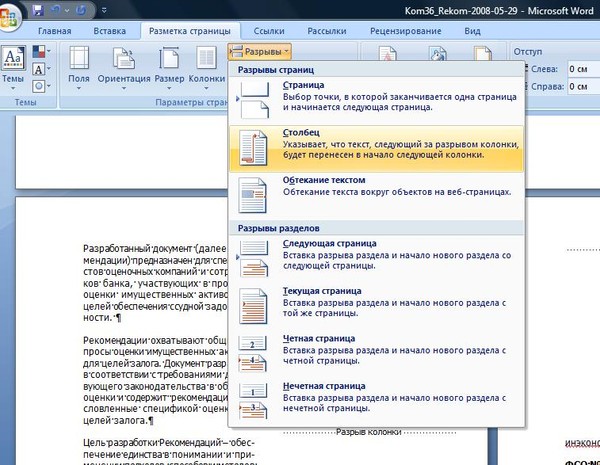Click the Слева indent field
This screenshot has height=465, width=600.
(x=583, y=70)
